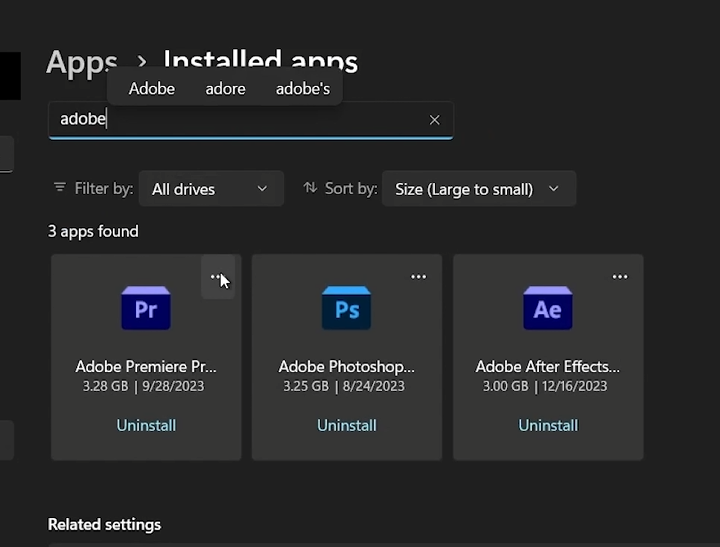Open the Adobe After Effects more options menu
Screen dimensions: 720x547
coord(620,277)
